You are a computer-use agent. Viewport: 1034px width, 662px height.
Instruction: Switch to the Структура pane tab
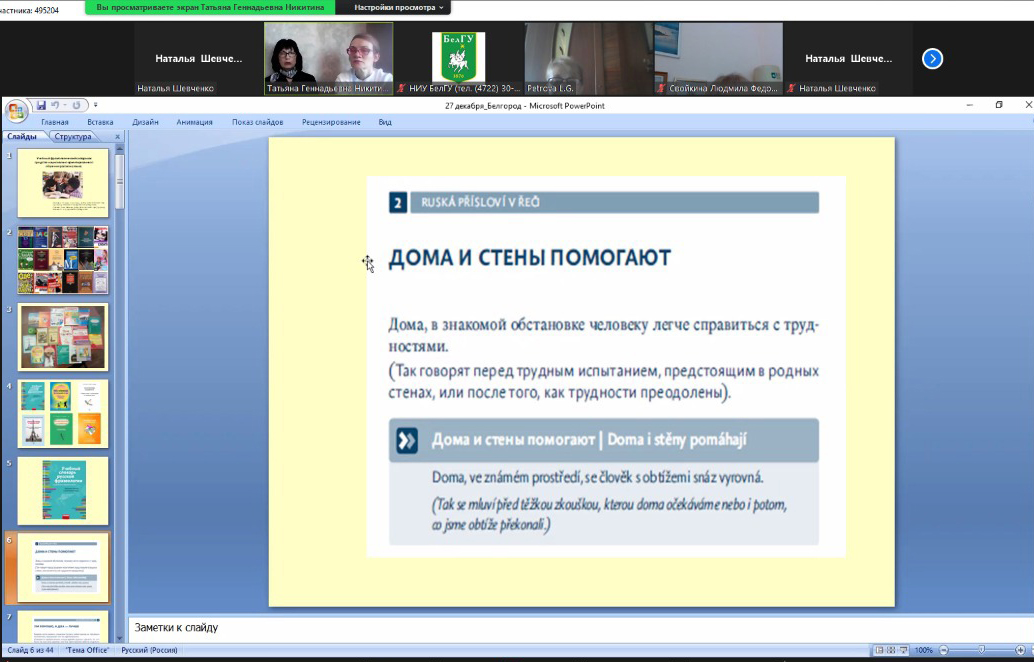(x=73, y=137)
